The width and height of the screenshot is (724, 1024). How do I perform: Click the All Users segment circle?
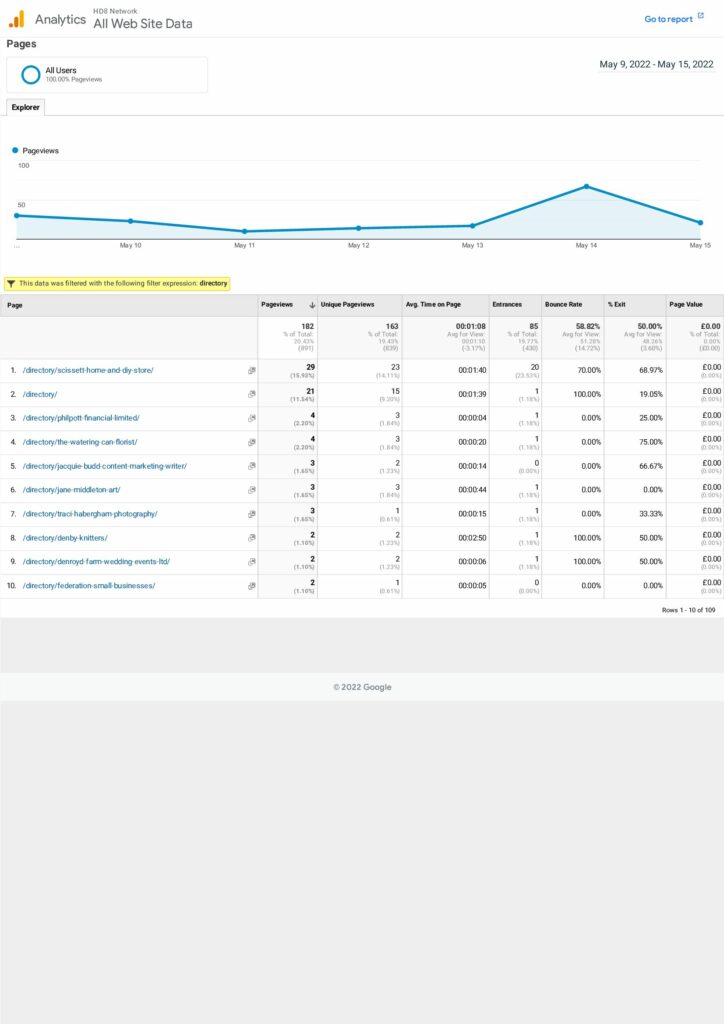tap(31, 74)
